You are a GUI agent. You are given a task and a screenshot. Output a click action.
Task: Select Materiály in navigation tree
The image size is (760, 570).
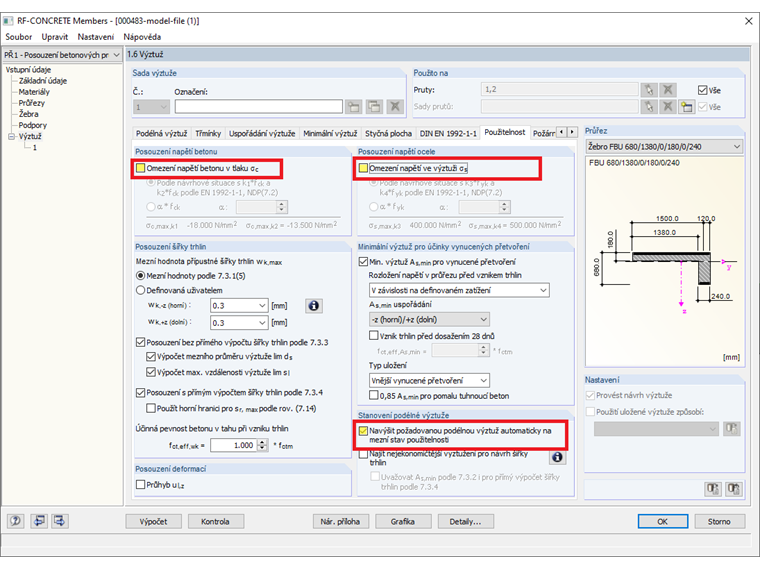[x=34, y=92]
